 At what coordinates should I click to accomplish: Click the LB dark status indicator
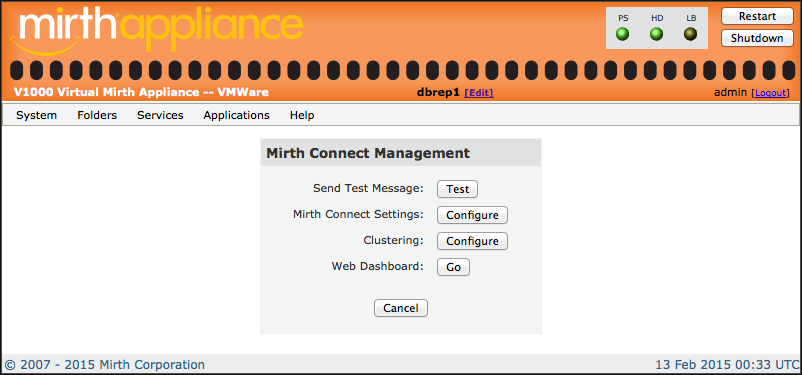690,35
